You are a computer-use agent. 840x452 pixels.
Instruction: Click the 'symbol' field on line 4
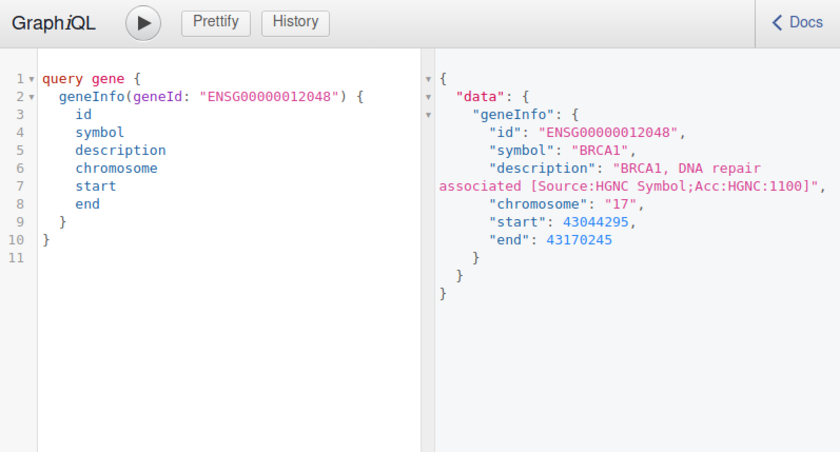point(100,132)
